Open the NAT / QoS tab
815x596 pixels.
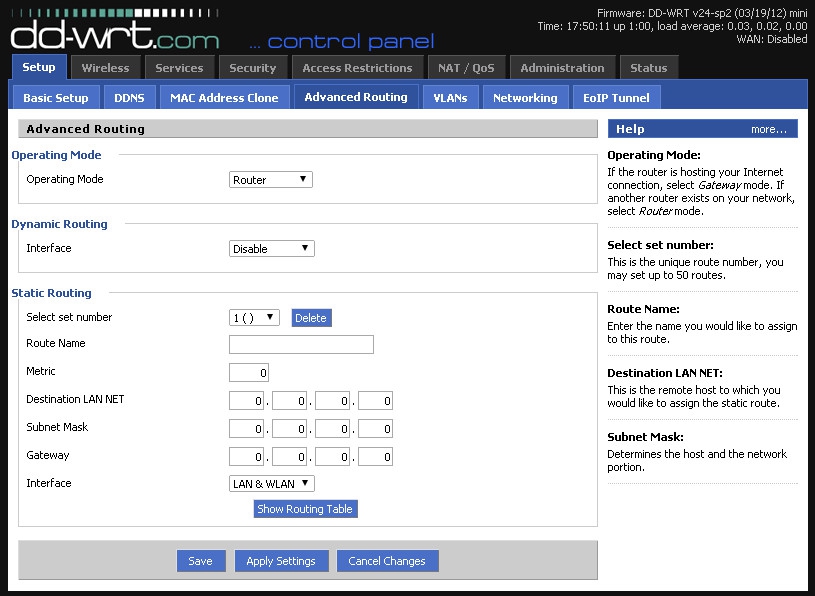click(x=466, y=68)
